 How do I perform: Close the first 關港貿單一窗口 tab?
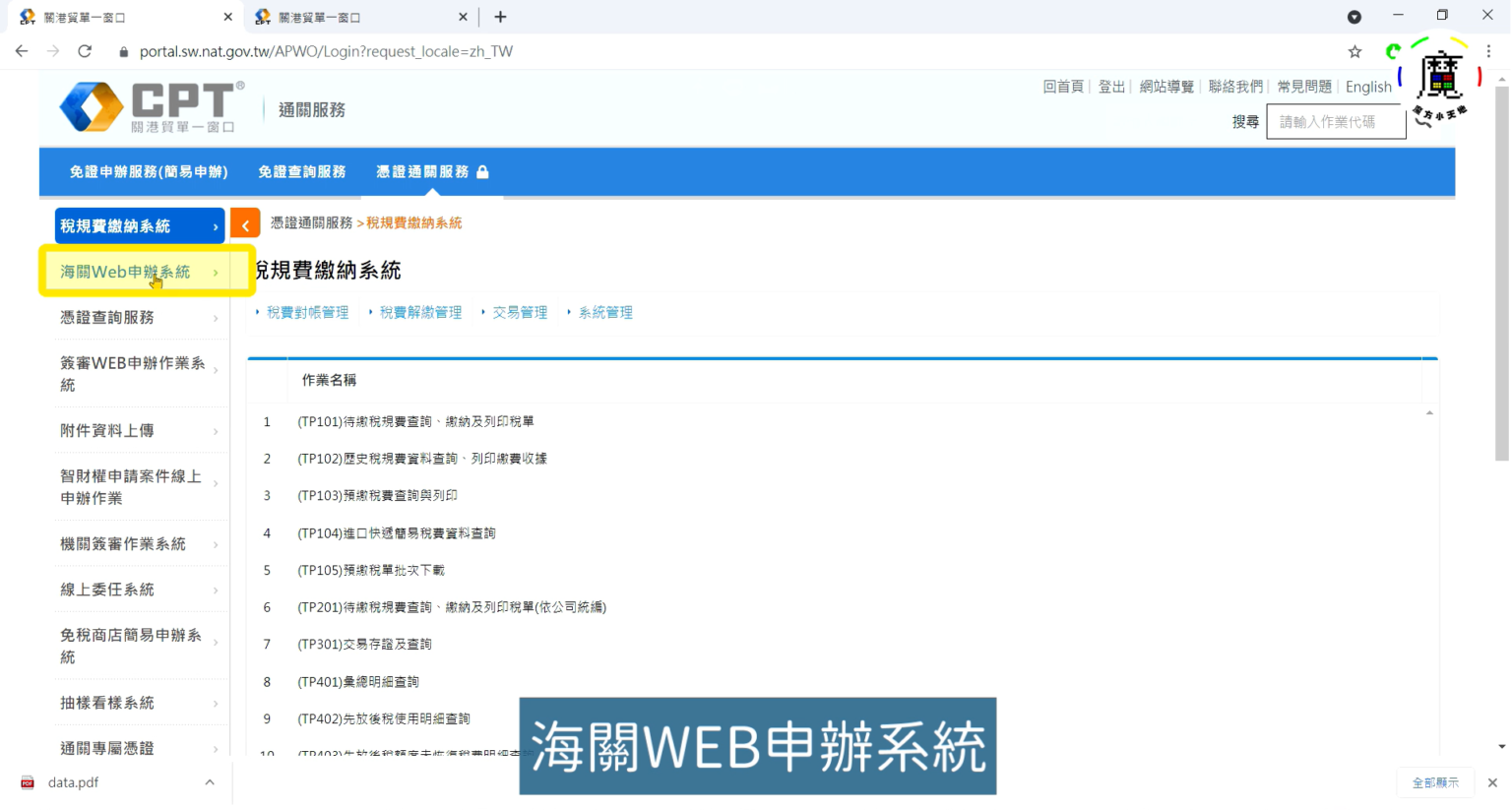pos(227,17)
